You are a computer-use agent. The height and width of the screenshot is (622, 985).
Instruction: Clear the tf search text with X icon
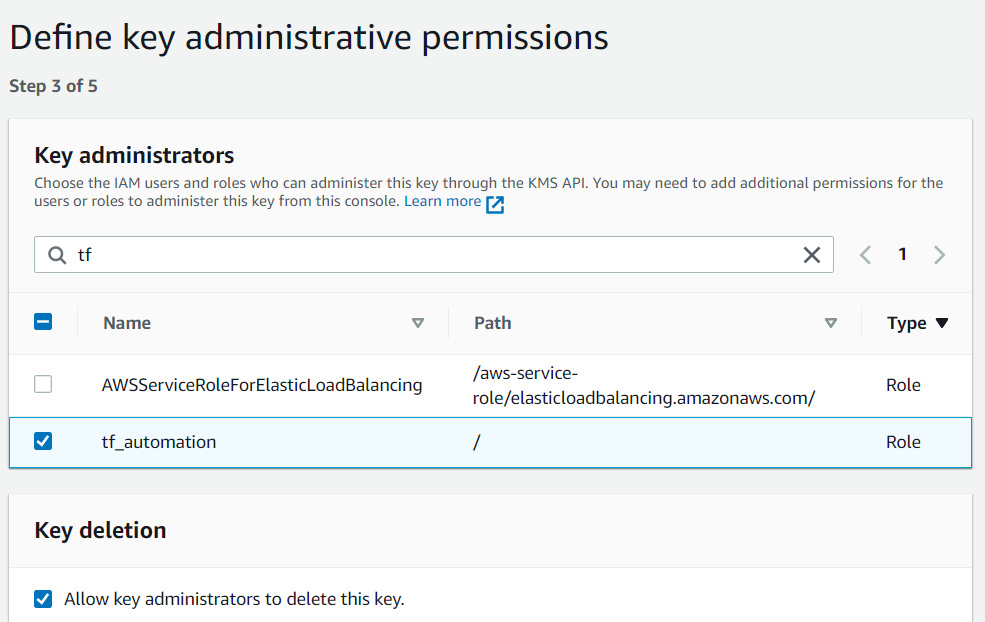click(x=812, y=255)
